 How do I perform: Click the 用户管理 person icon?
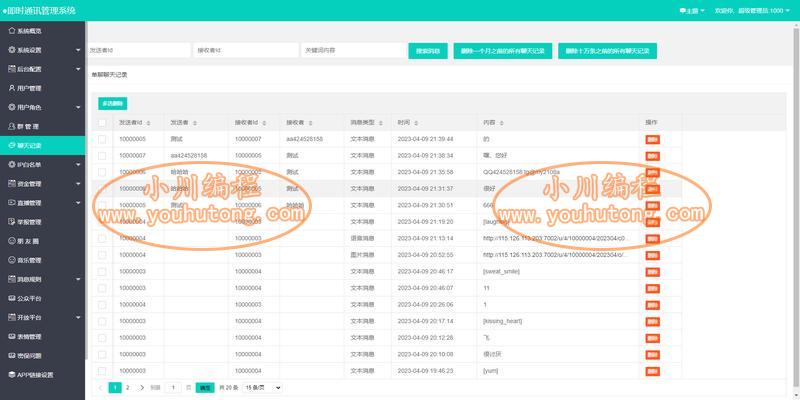(x=12, y=88)
